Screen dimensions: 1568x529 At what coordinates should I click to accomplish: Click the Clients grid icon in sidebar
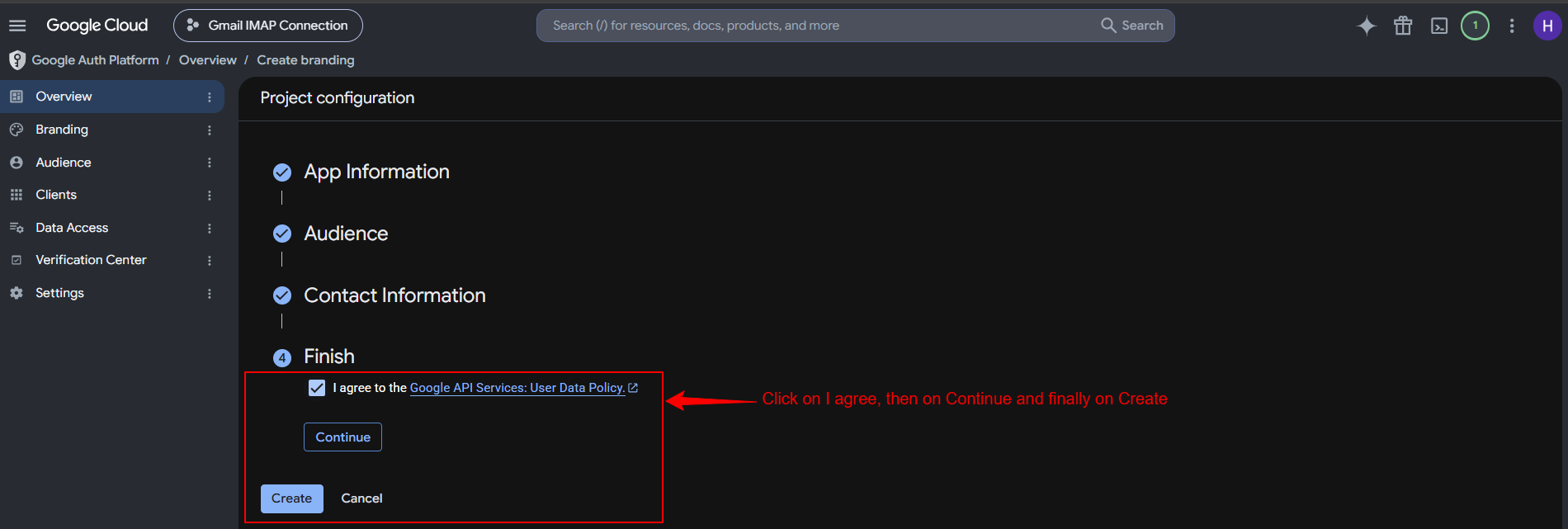pyautogui.click(x=17, y=195)
